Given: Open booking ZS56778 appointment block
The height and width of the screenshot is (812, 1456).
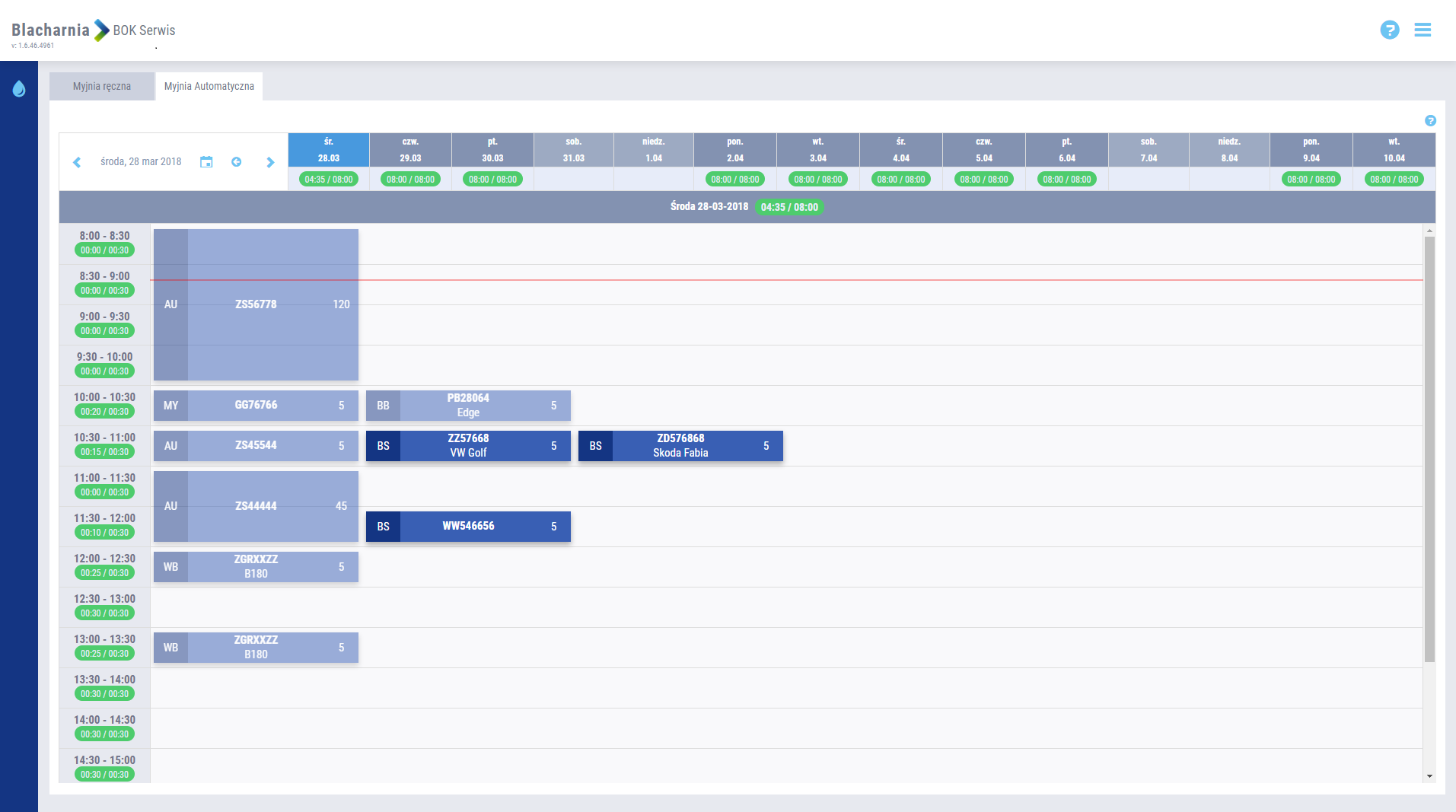Looking at the screenshot, I should click(x=256, y=304).
